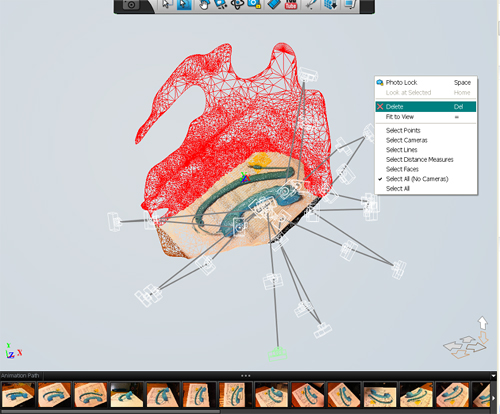Activate the highlighted selection arrow tool
Viewport: 500px width, 414px height.
[x=184, y=5]
